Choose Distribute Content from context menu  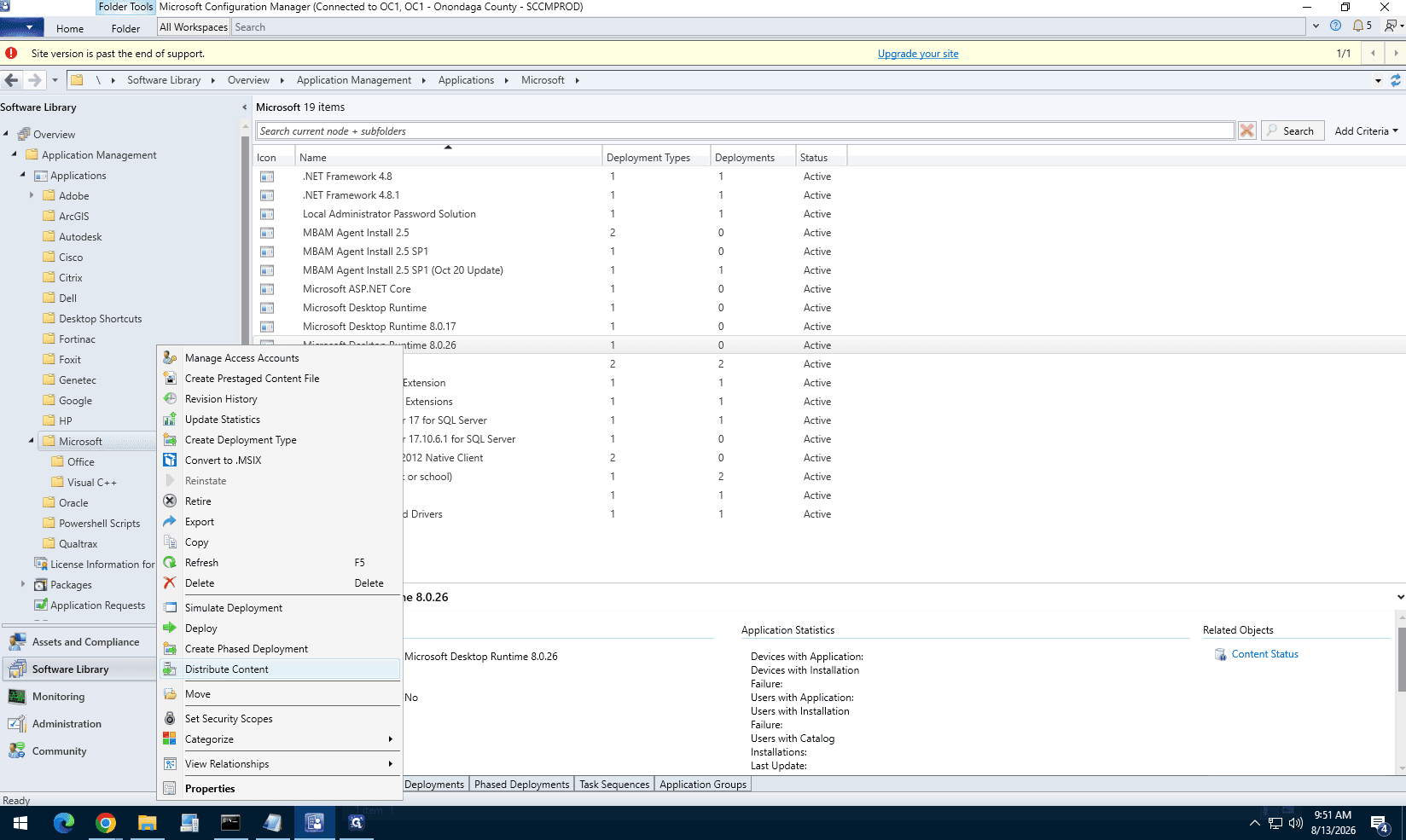pyautogui.click(x=280, y=669)
